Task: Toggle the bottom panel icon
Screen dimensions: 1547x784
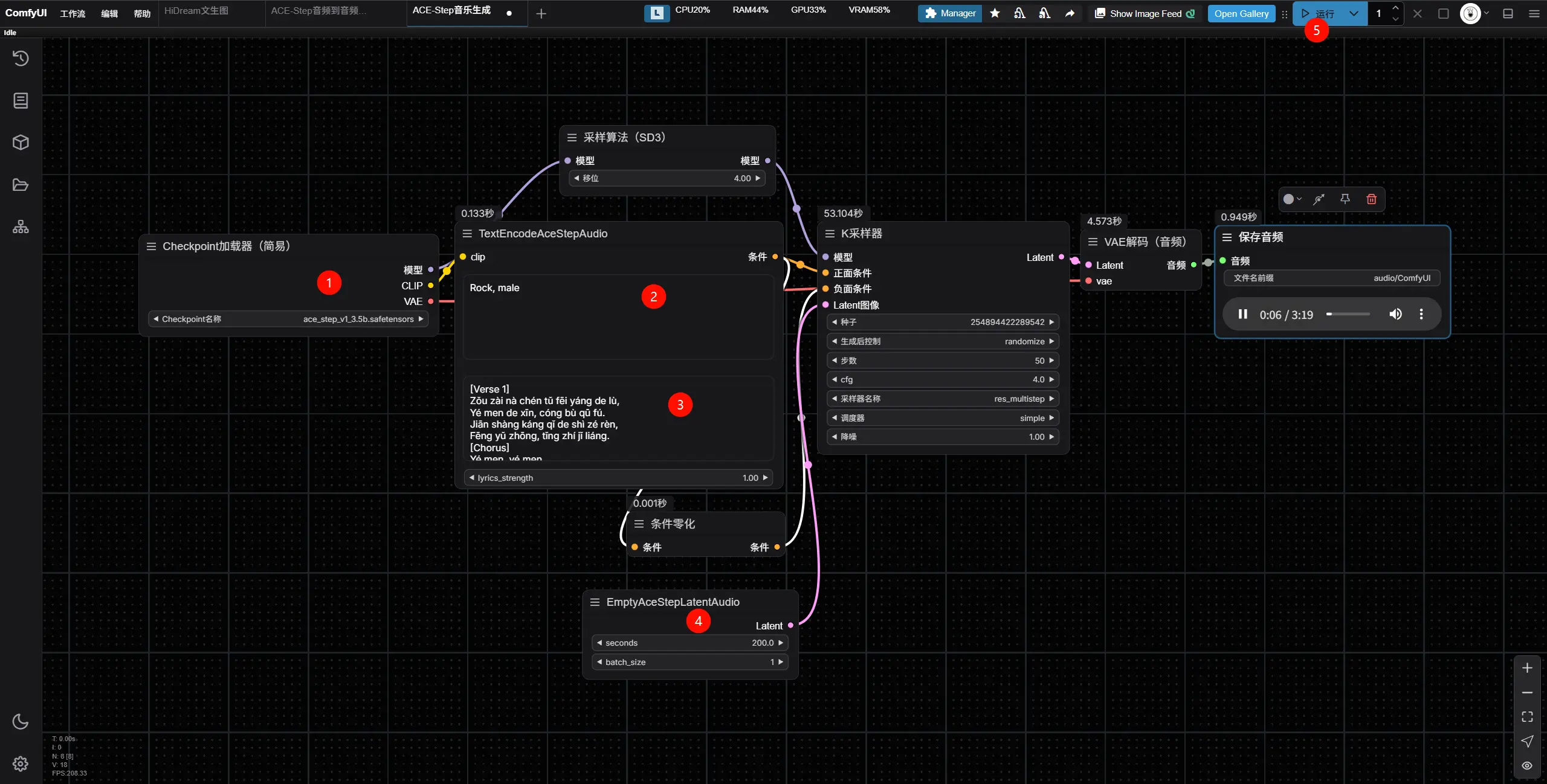Action: point(1508,13)
